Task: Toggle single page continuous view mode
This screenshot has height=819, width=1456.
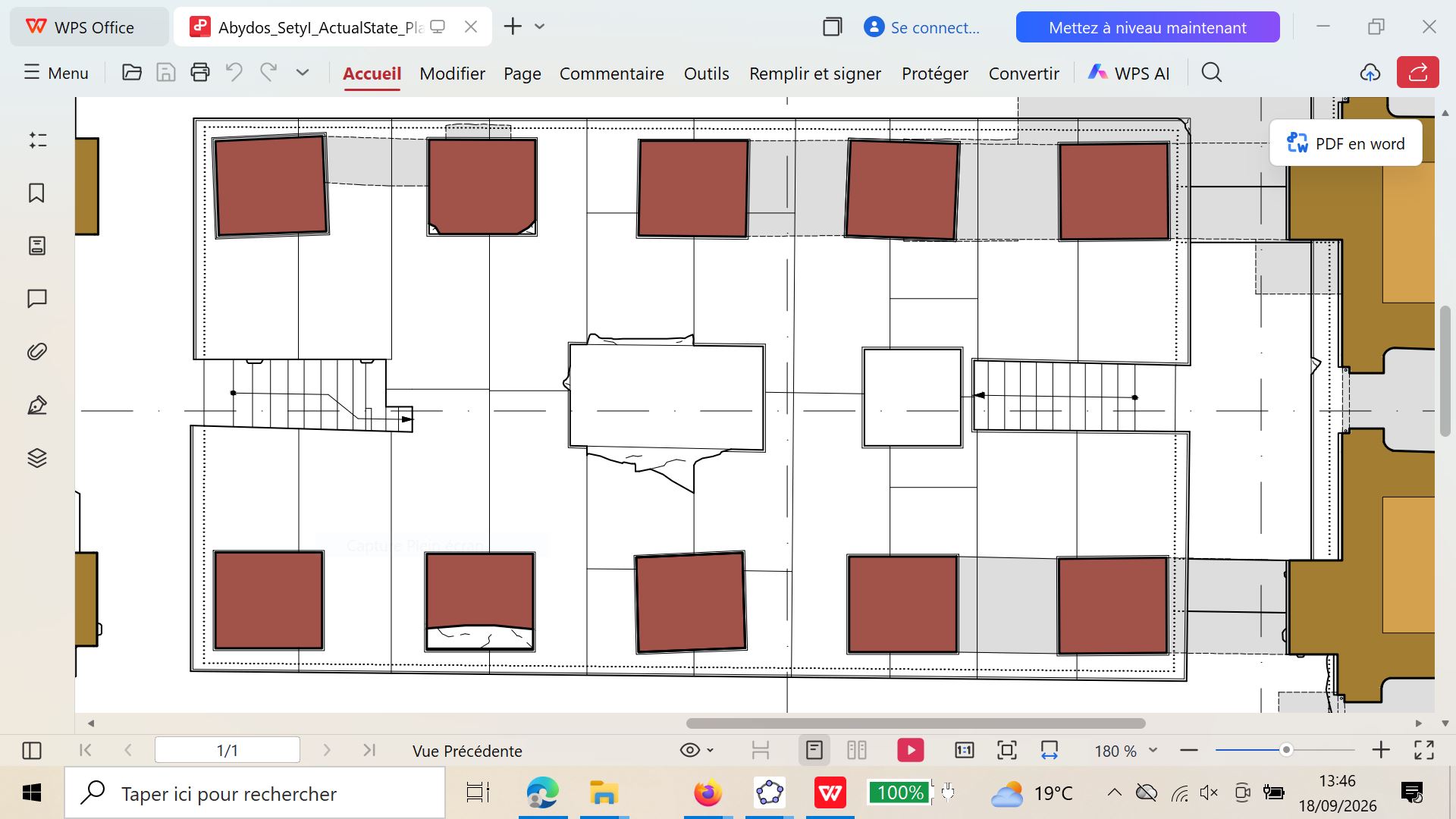Action: coord(814,751)
